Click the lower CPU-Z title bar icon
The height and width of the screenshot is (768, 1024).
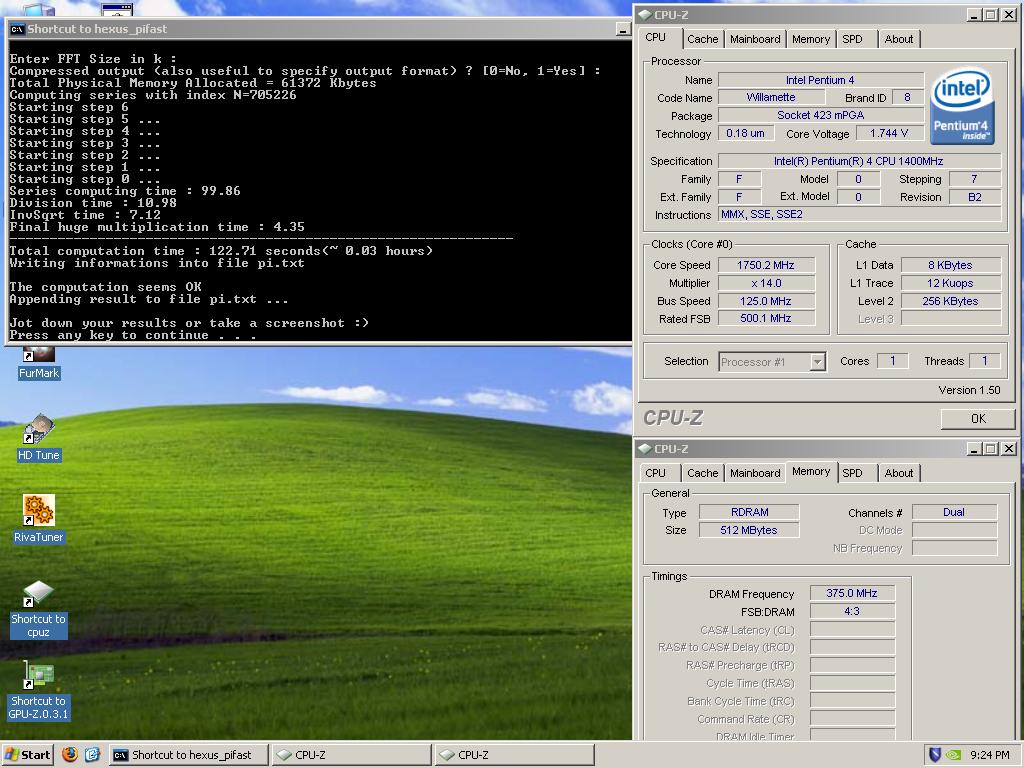click(645, 449)
